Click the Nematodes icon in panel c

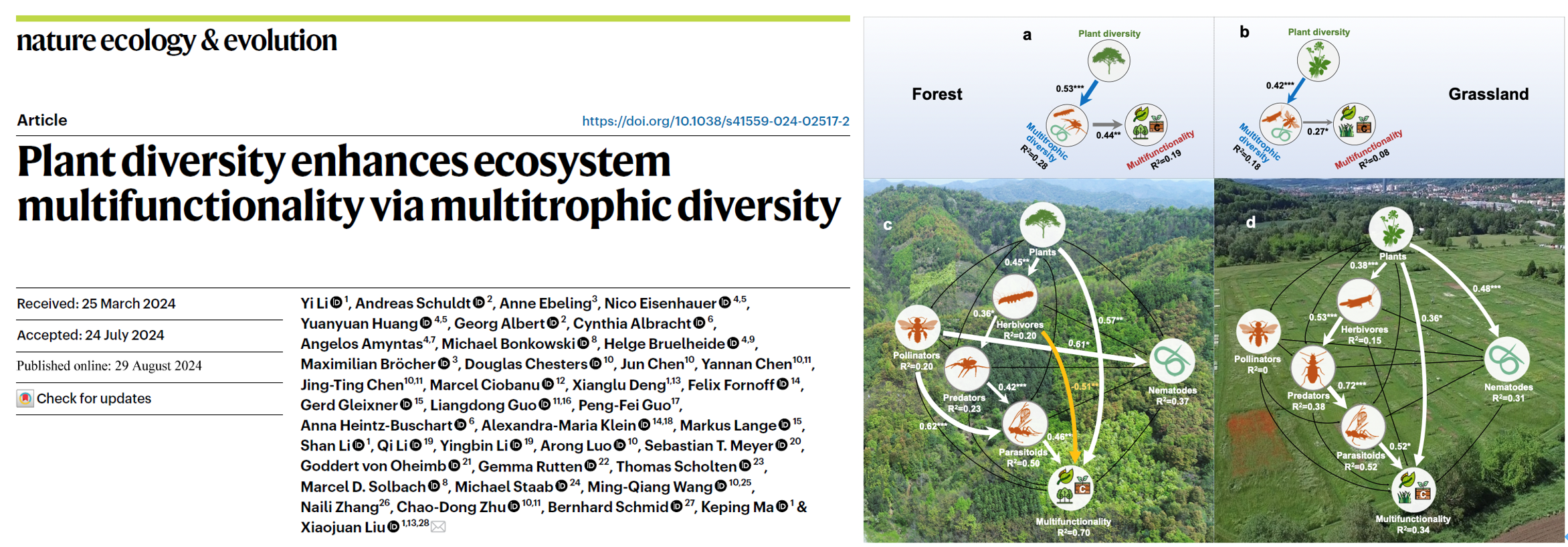1172,362
